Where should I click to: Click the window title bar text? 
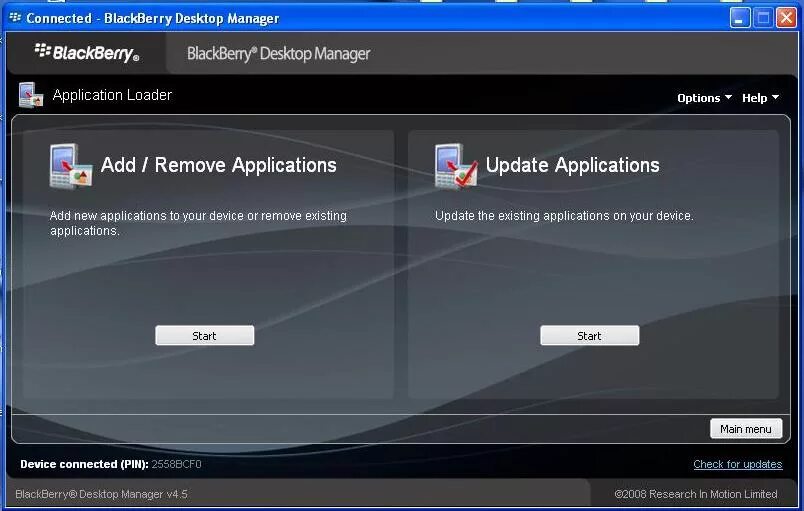(153, 18)
